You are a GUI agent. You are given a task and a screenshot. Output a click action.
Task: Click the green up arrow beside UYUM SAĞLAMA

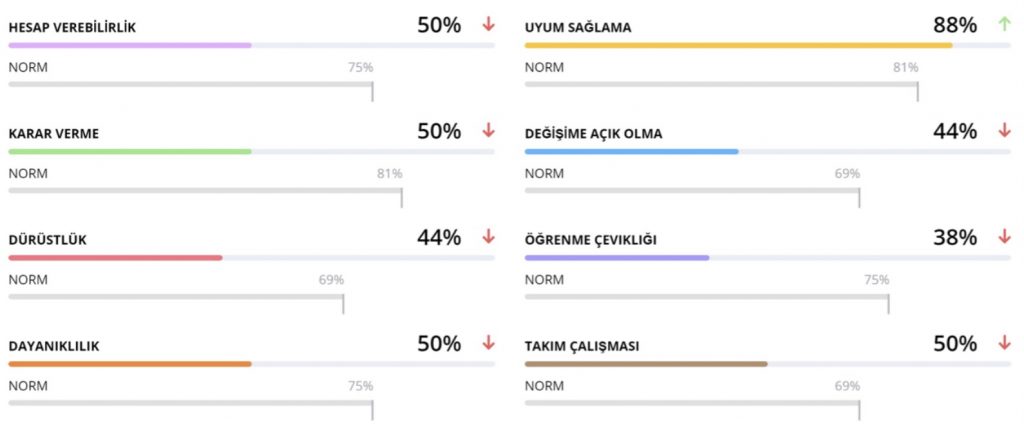[1004, 24]
